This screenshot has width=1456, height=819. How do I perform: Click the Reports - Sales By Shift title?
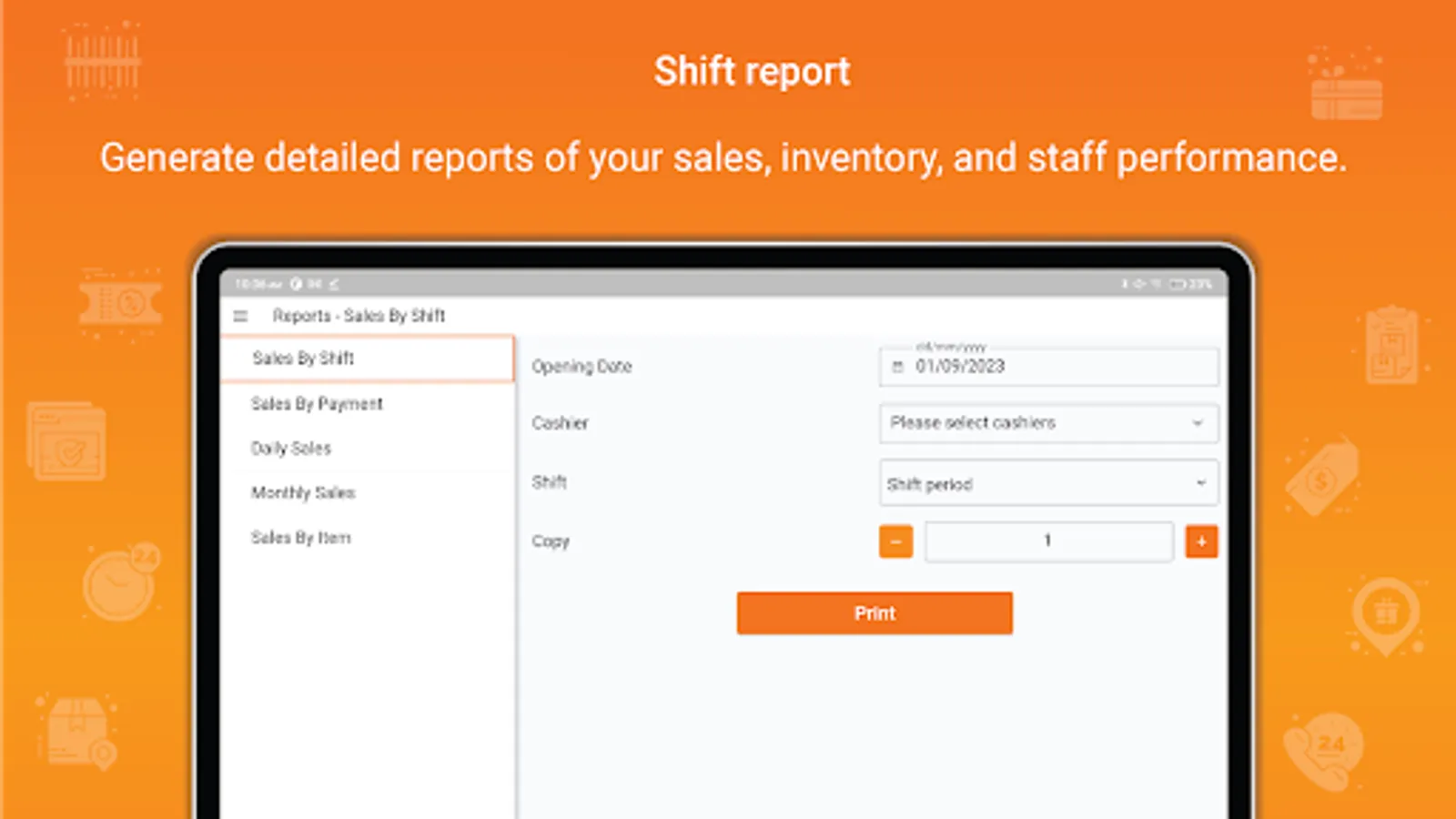(x=359, y=316)
